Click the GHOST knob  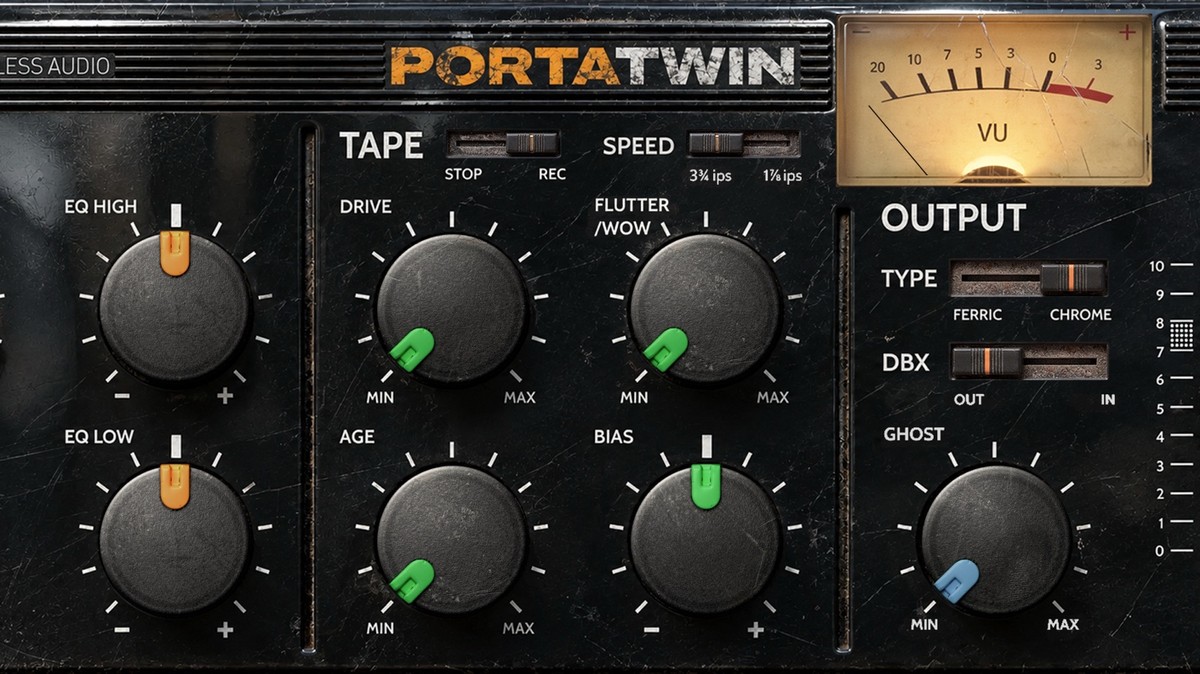pos(995,539)
